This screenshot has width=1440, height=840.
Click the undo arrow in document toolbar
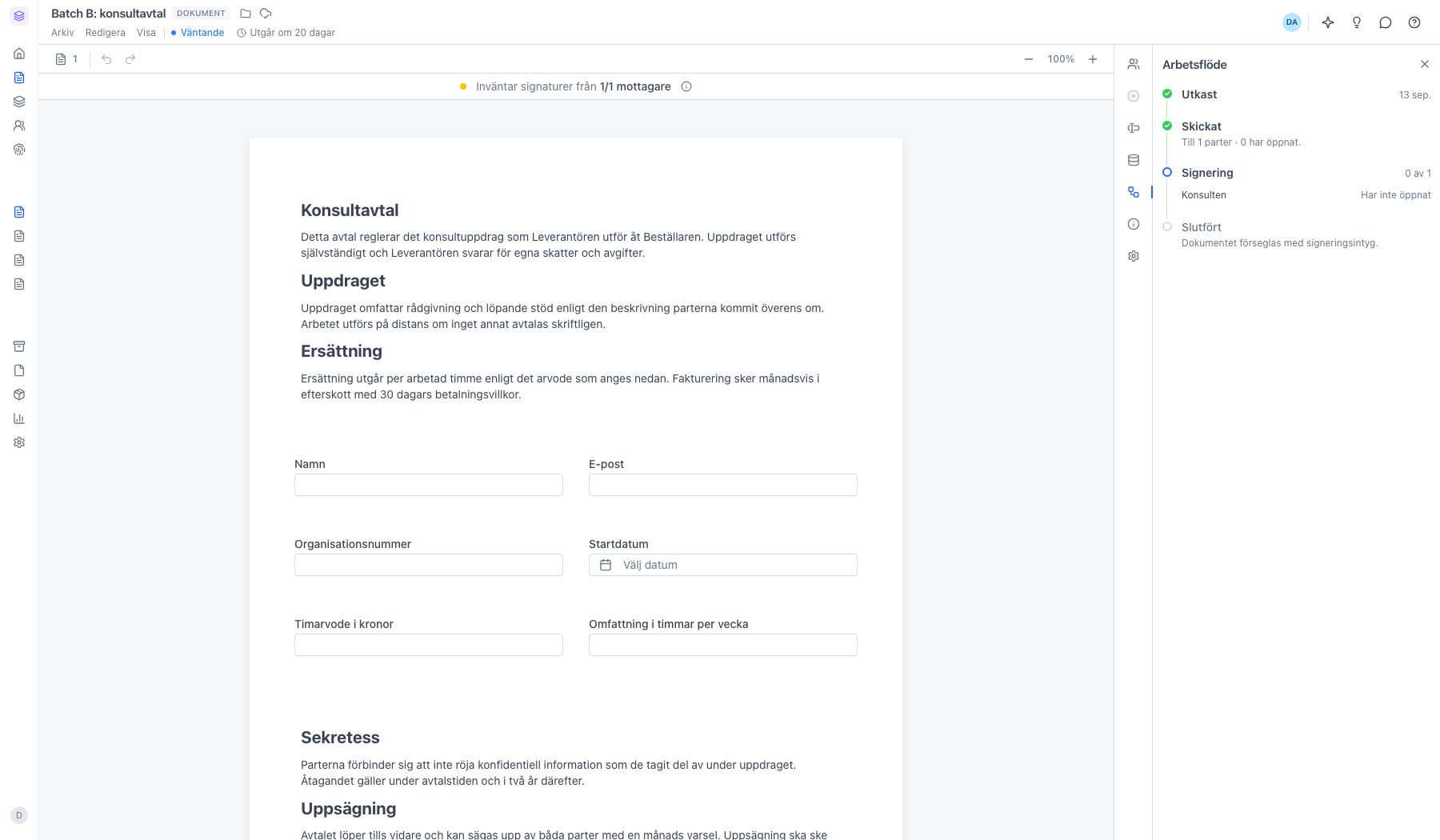106,59
